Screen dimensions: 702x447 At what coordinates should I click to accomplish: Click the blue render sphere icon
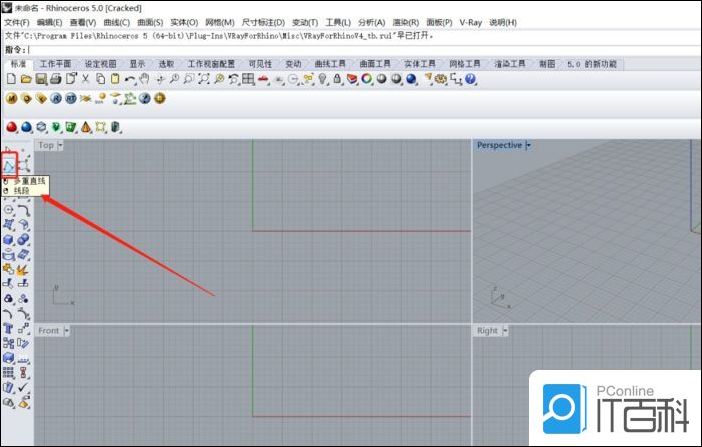coord(411,79)
